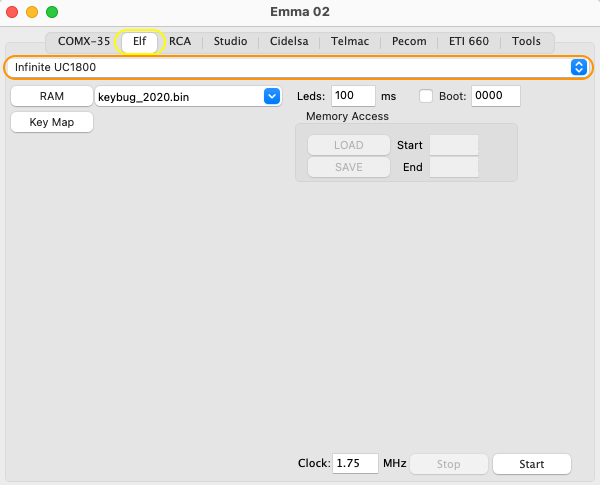Click the Memory Access End address field

click(x=454, y=167)
